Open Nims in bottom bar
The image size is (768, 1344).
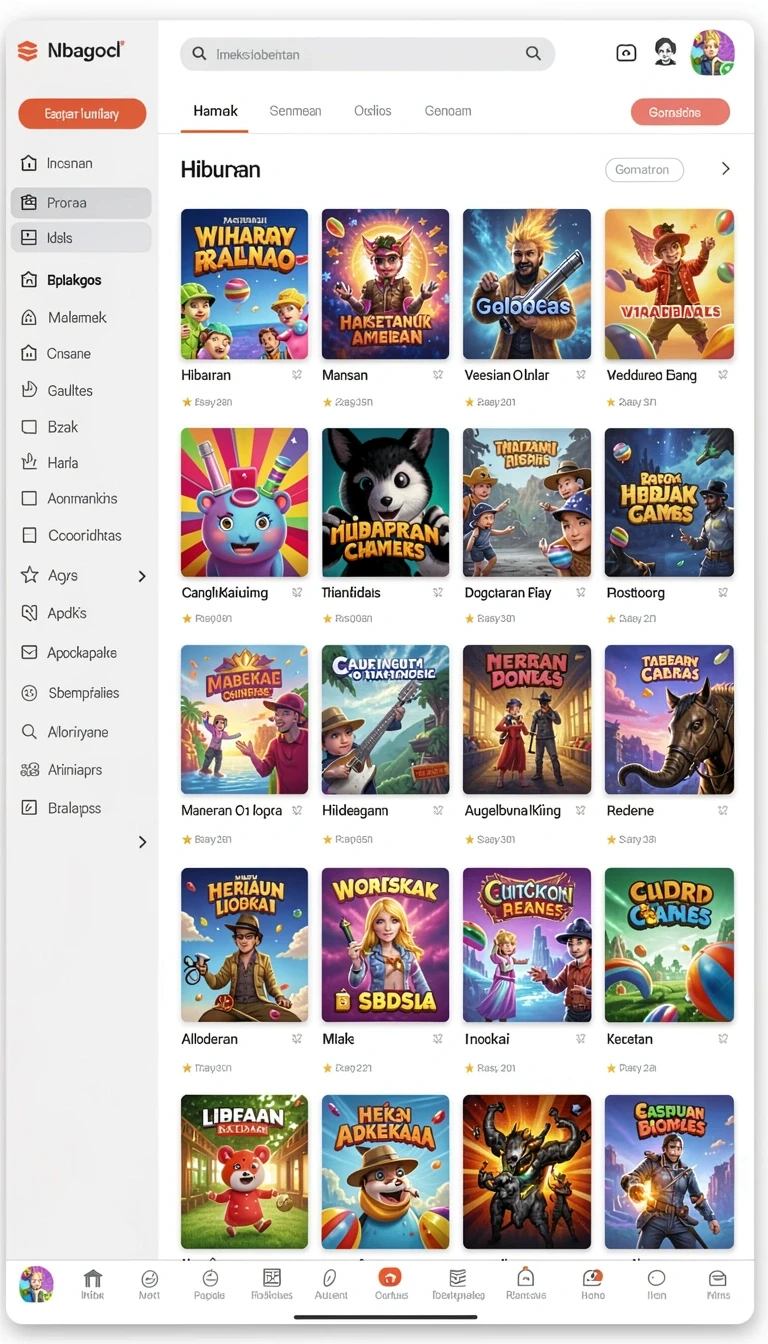[x=718, y=1284]
